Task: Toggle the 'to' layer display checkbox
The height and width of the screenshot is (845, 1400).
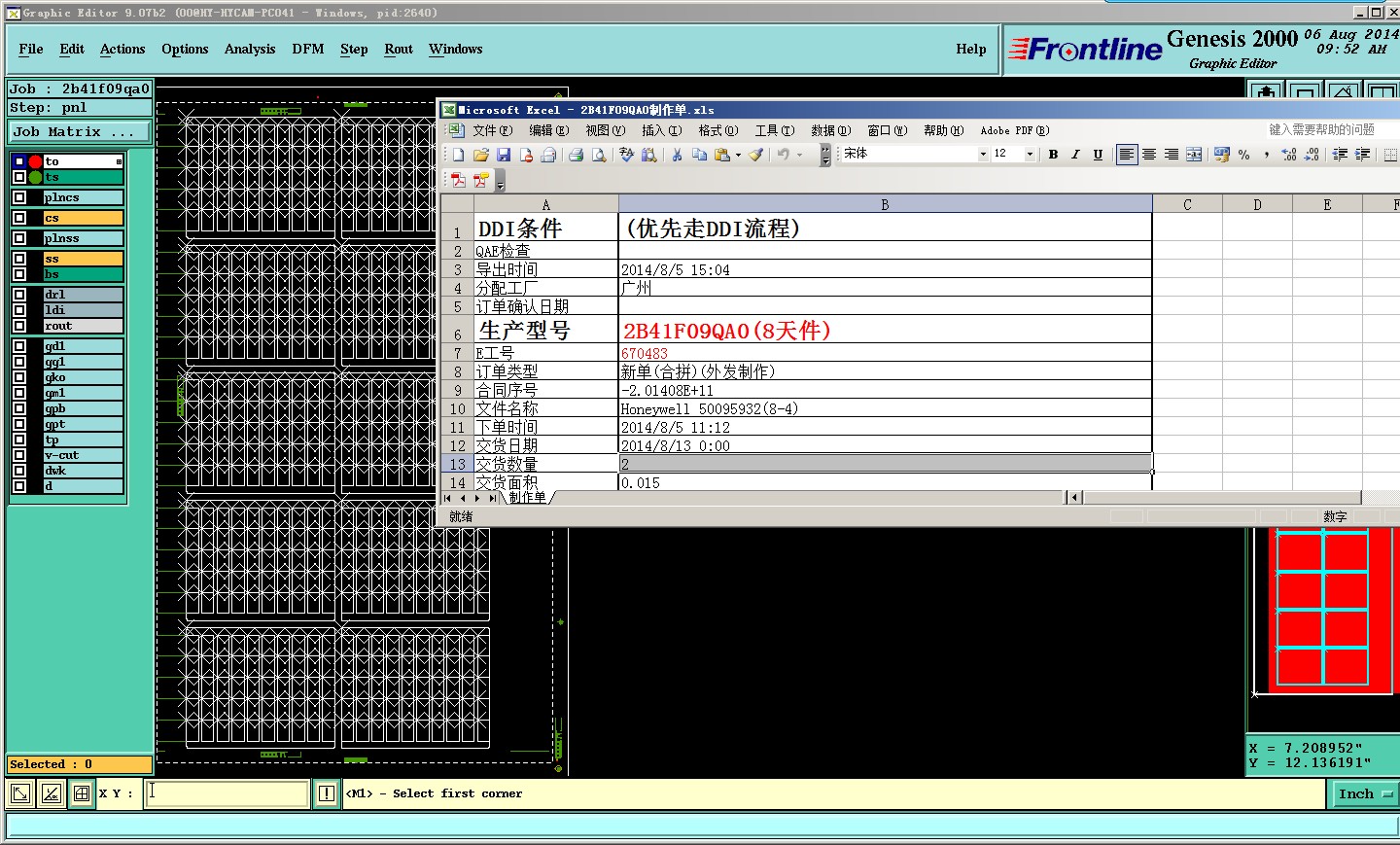Action: point(19,161)
